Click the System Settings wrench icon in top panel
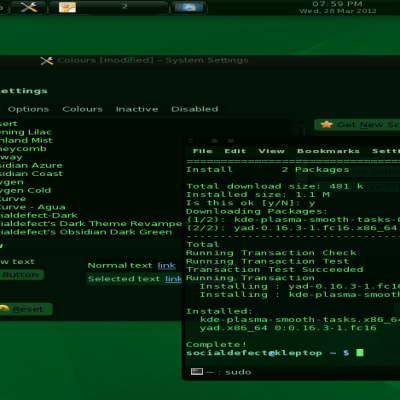The height and width of the screenshot is (400, 400). pos(29,7)
